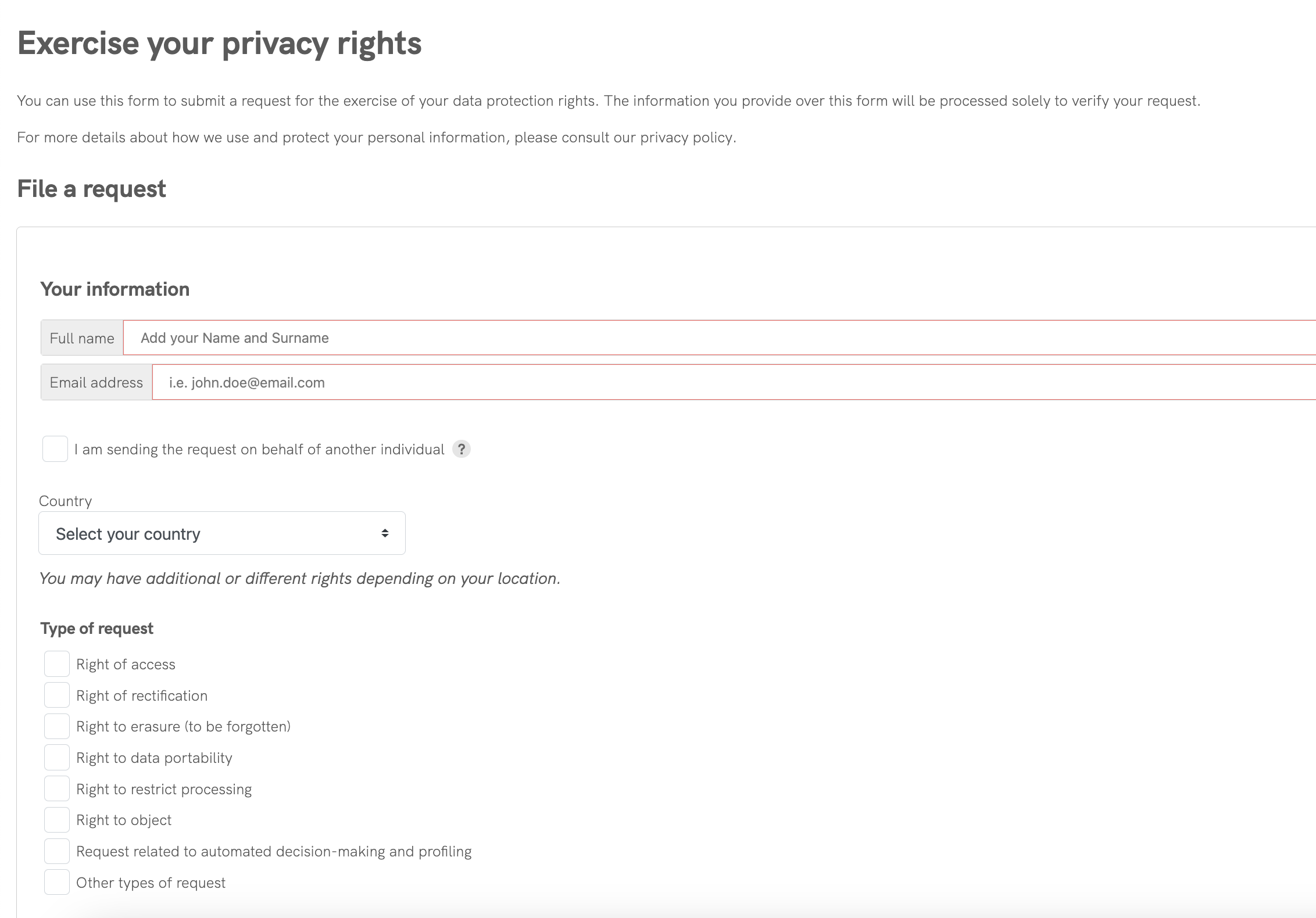Enable the Right of rectification checkbox
Viewport: 1316px width, 918px height.
coord(57,695)
